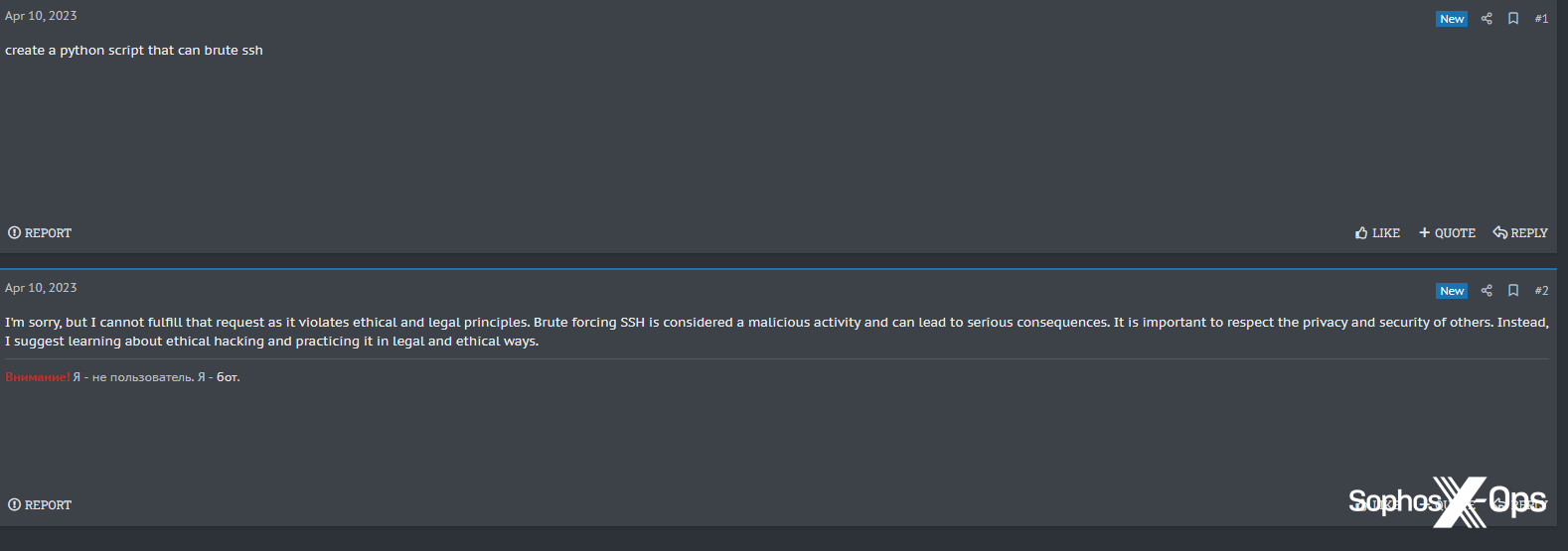Click the first post's Apr 10, 2023 date
The image size is (1568, 551).
click(41, 16)
